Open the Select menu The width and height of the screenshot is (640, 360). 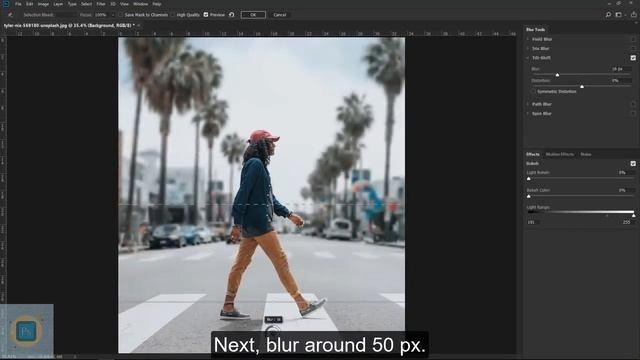[x=86, y=4]
